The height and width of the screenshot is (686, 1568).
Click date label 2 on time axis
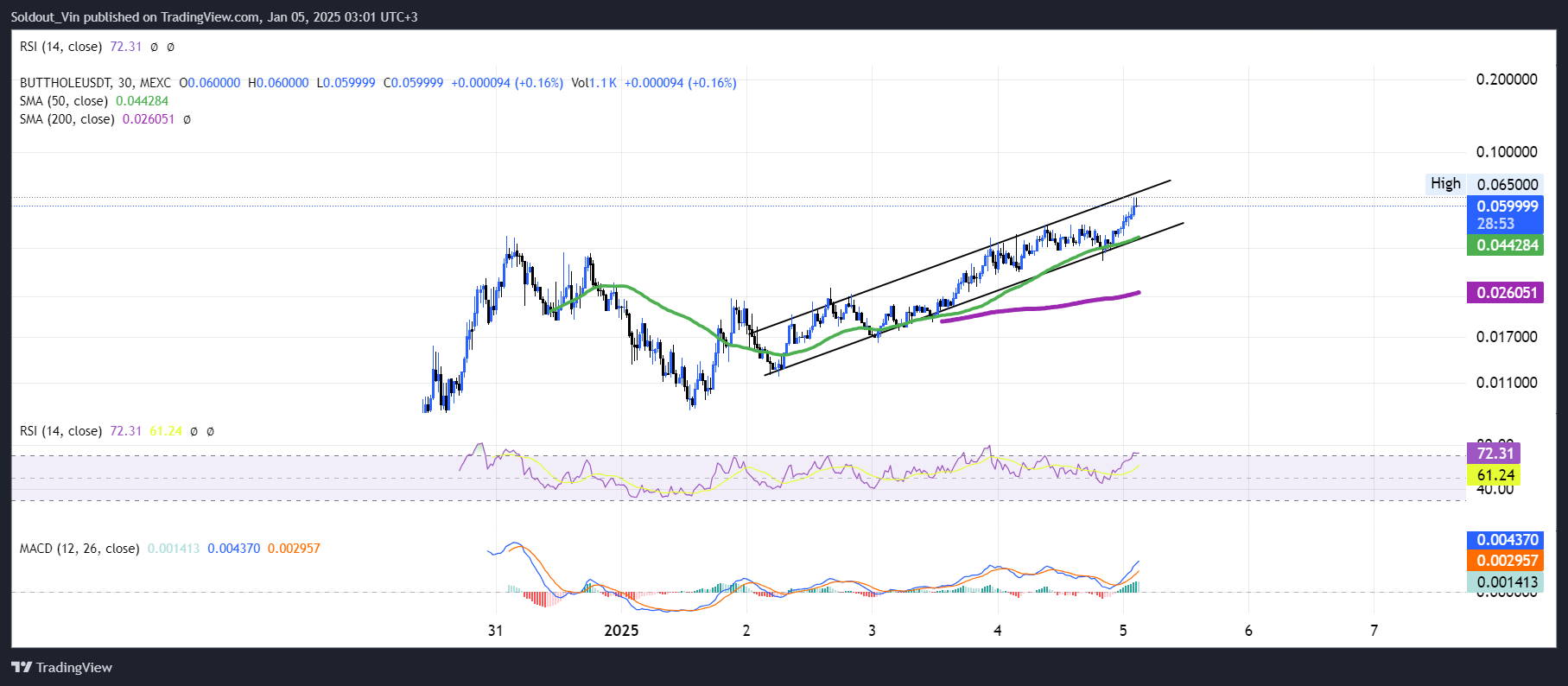[746, 631]
